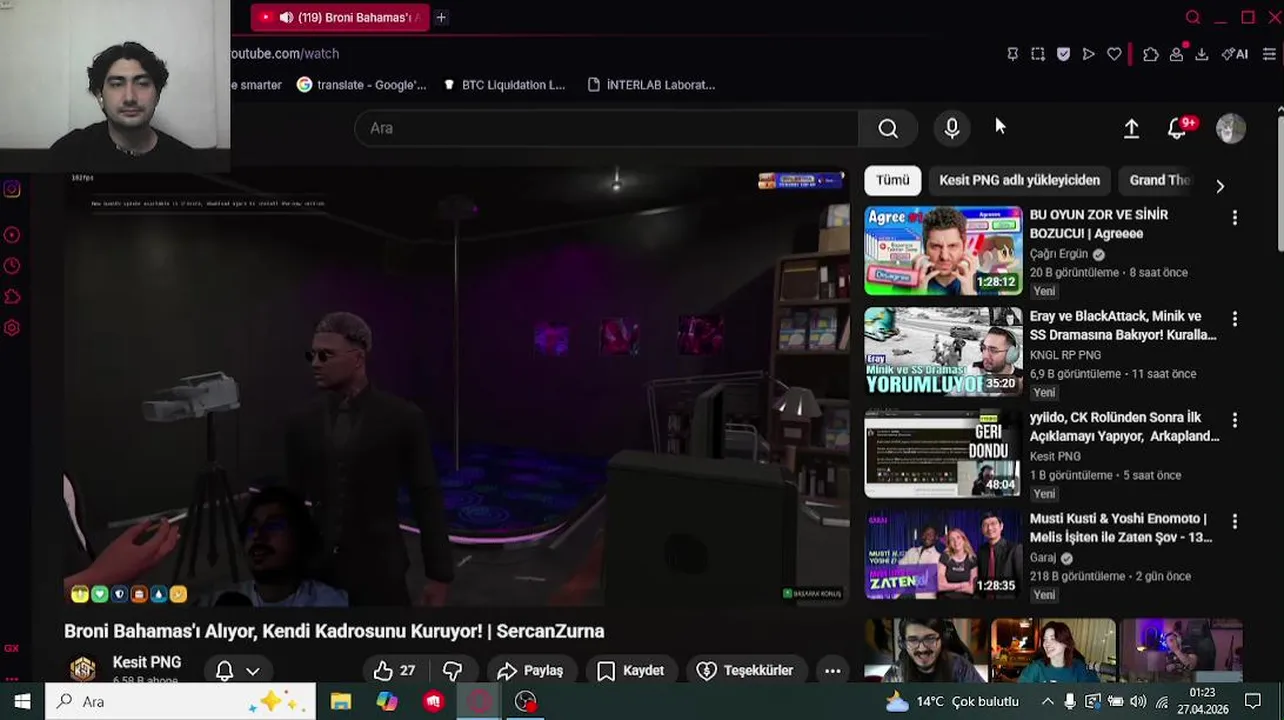Image resolution: width=1284 pixels, height=720 pixels.
Task: Switch to Opera GX taskbar icon
Action: click(479, 701)
